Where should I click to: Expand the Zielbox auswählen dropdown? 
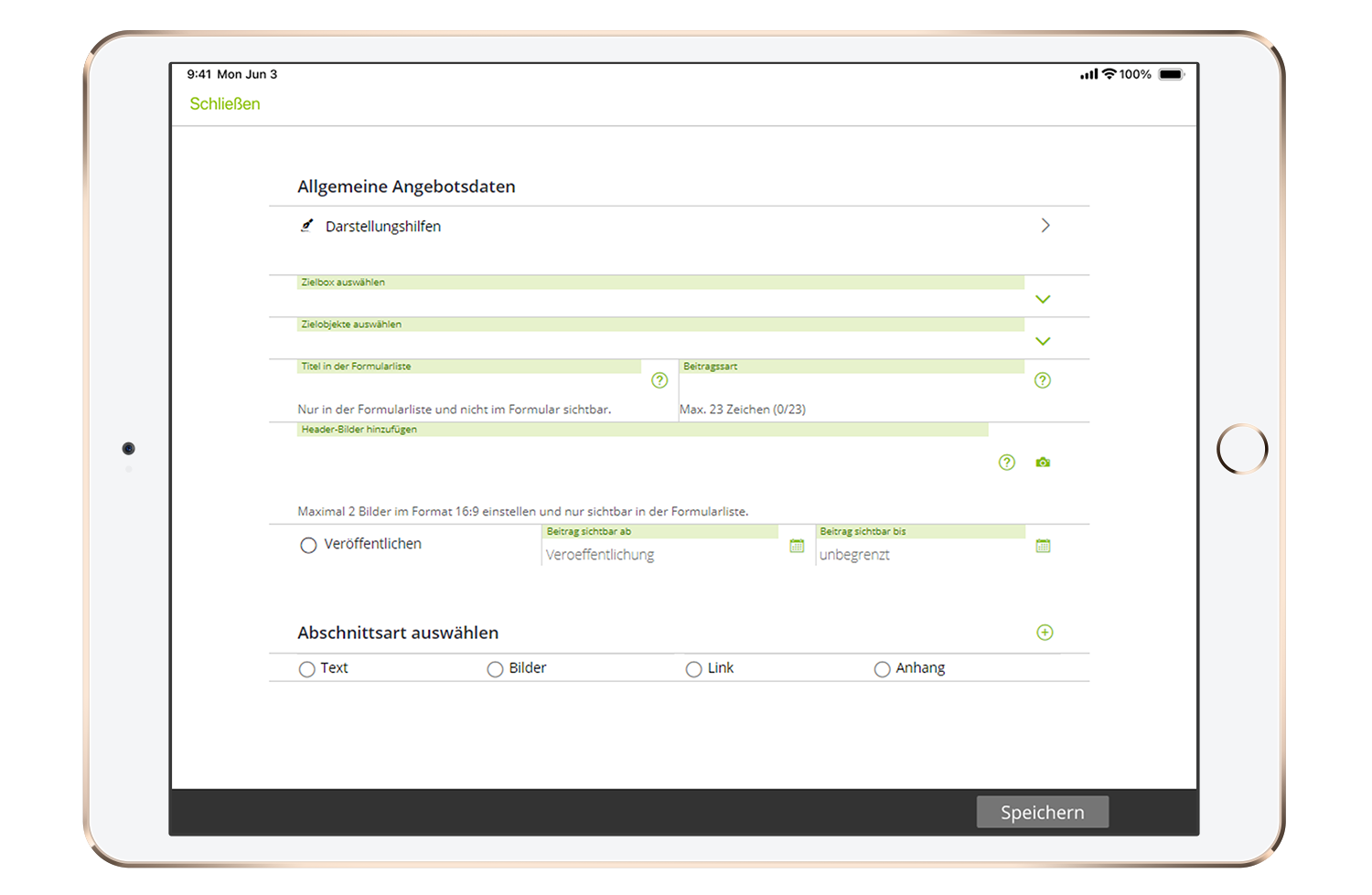[x=1043, y=299]
